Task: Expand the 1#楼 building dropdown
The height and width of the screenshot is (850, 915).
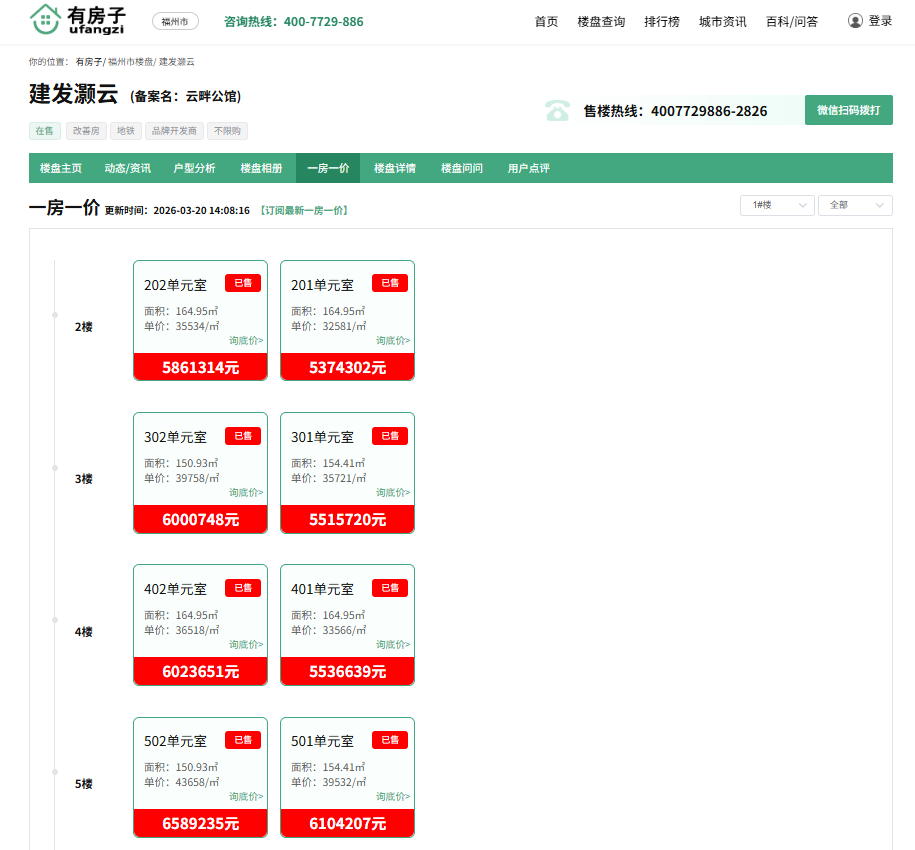Action: coord(777,205)
